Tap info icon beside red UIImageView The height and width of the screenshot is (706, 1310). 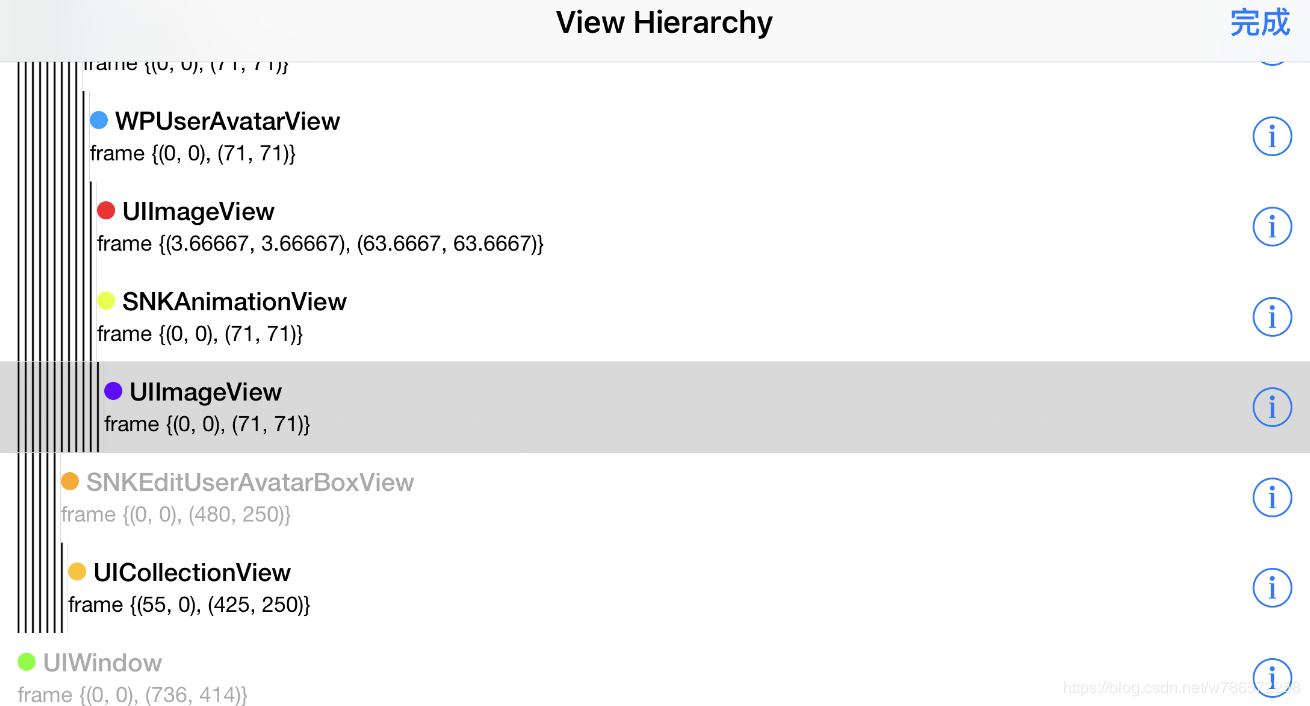click(x=1272, y=227)
